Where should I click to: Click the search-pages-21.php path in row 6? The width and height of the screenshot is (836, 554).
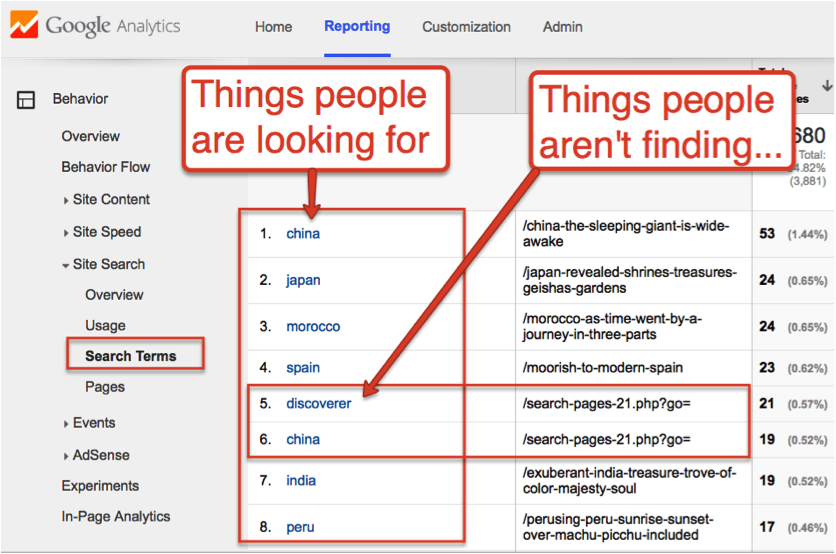607,439
